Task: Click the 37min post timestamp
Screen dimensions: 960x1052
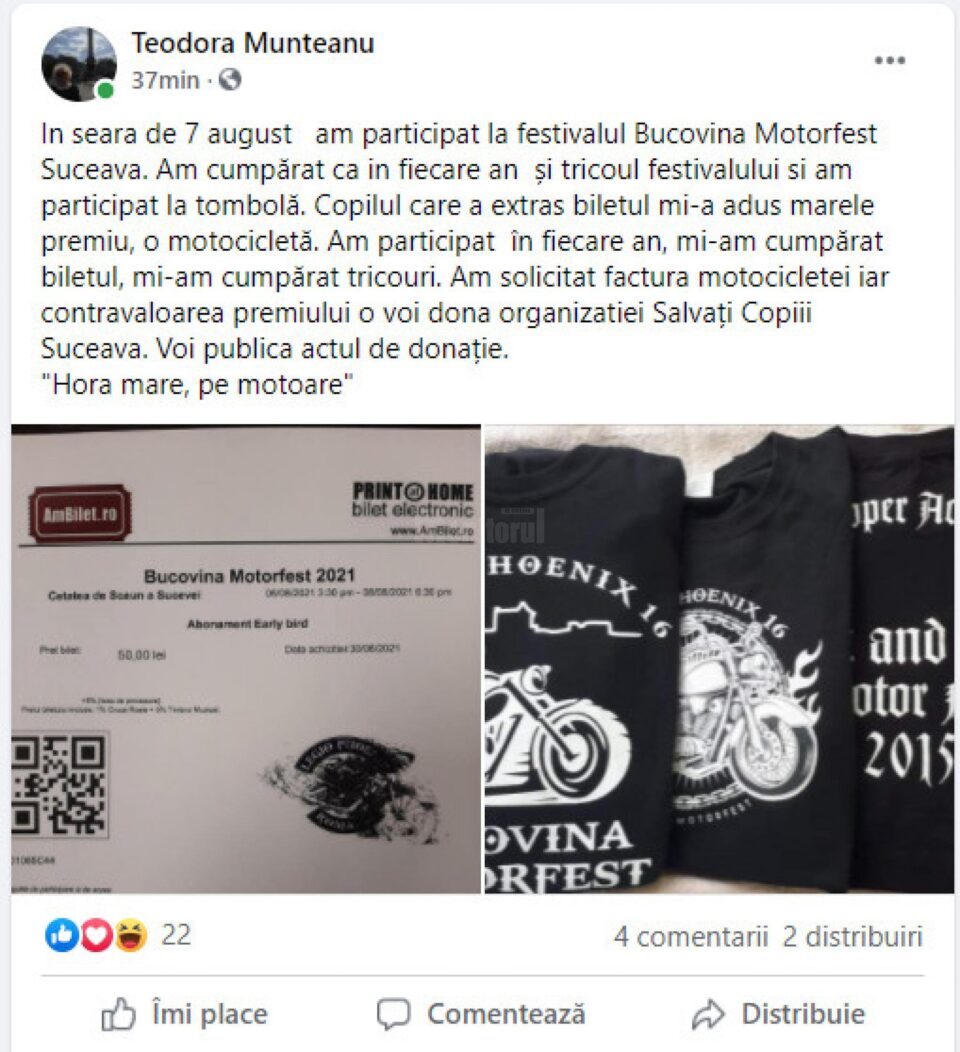Action: point(165,81)
